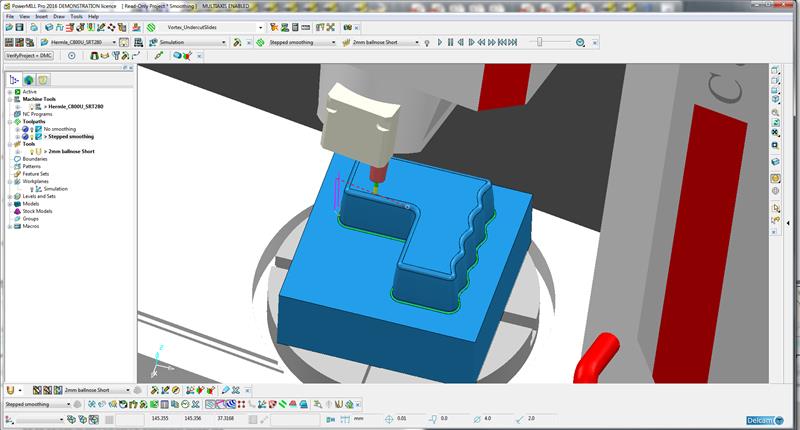Play the simulation
Screen dimensions: 800x430
pyautogui.click(x=440, y=42)
